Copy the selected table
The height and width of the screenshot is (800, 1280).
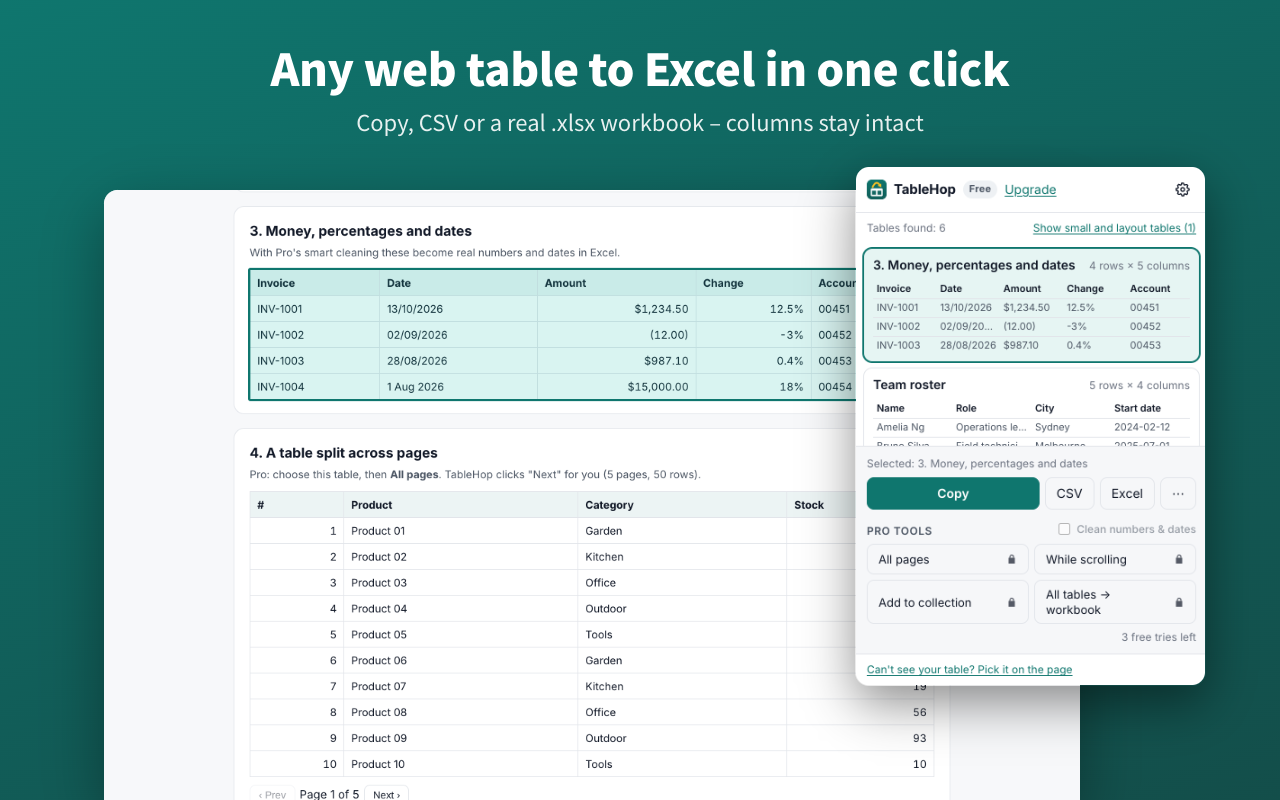click(953, 493)
